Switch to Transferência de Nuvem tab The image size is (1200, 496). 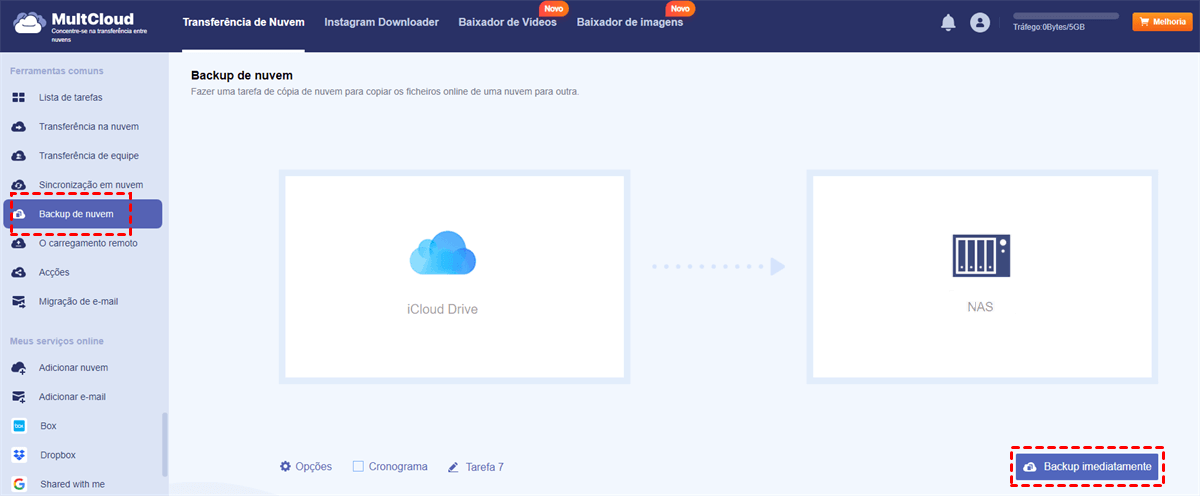[x=244, y=22]
